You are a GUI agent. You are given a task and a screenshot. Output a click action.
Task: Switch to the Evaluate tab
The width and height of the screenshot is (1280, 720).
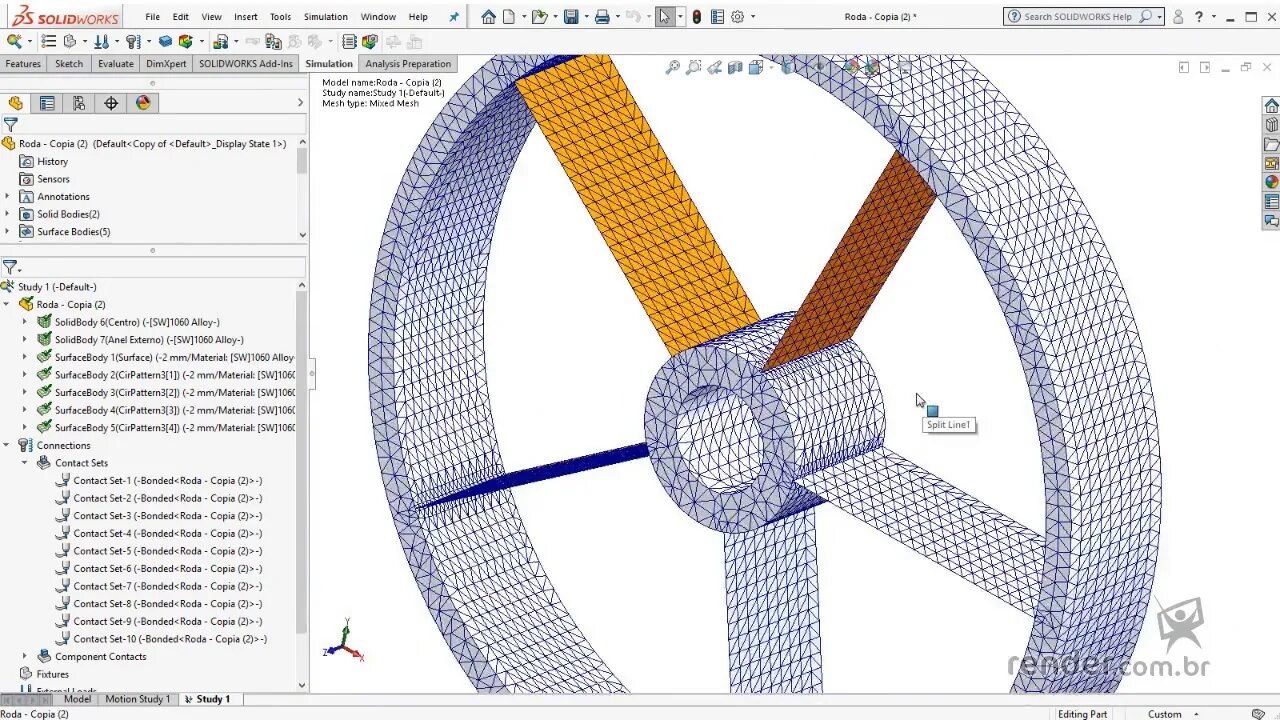[115, 63]
